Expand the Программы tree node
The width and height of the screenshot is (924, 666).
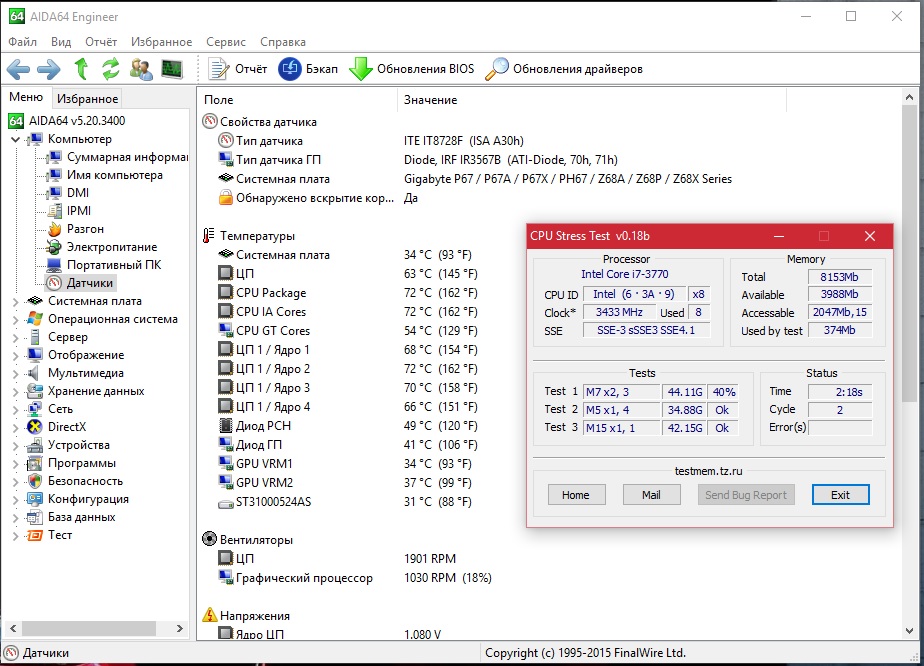[x=15, y=463]
